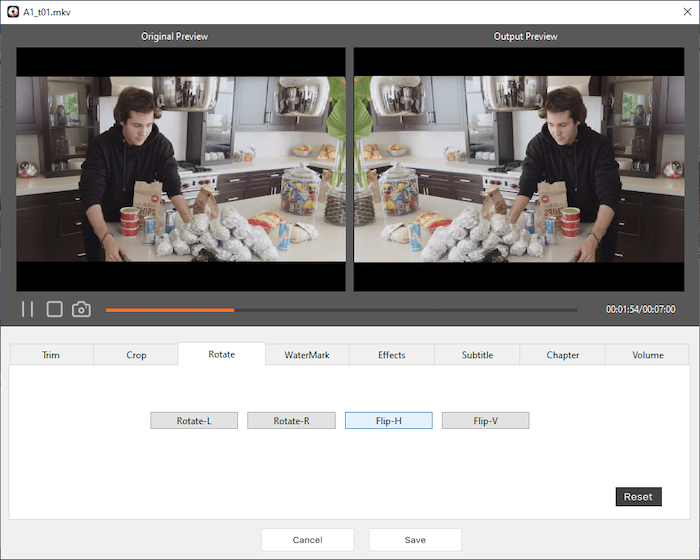Reset the rotation settings
The image size is (700, 560).
(638, 497)
